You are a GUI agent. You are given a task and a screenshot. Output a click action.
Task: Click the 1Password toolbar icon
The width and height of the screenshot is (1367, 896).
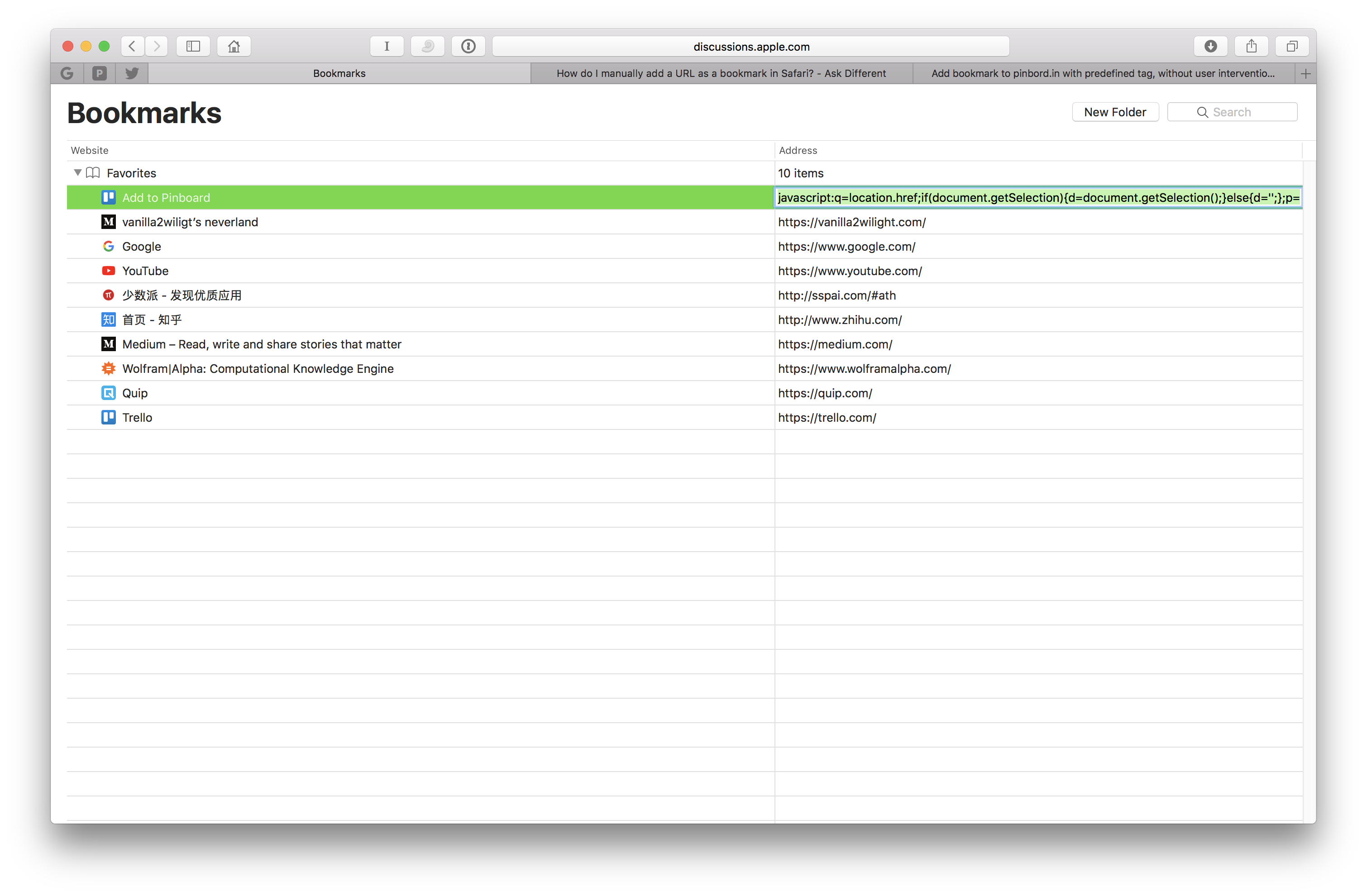[x=468, y=46]
